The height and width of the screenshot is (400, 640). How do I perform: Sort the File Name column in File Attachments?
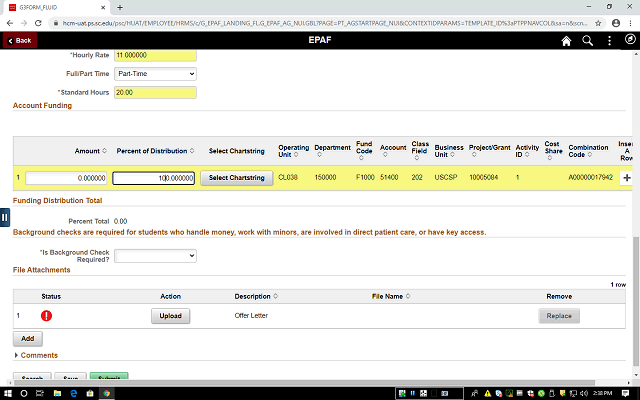(x=408, y=296)
